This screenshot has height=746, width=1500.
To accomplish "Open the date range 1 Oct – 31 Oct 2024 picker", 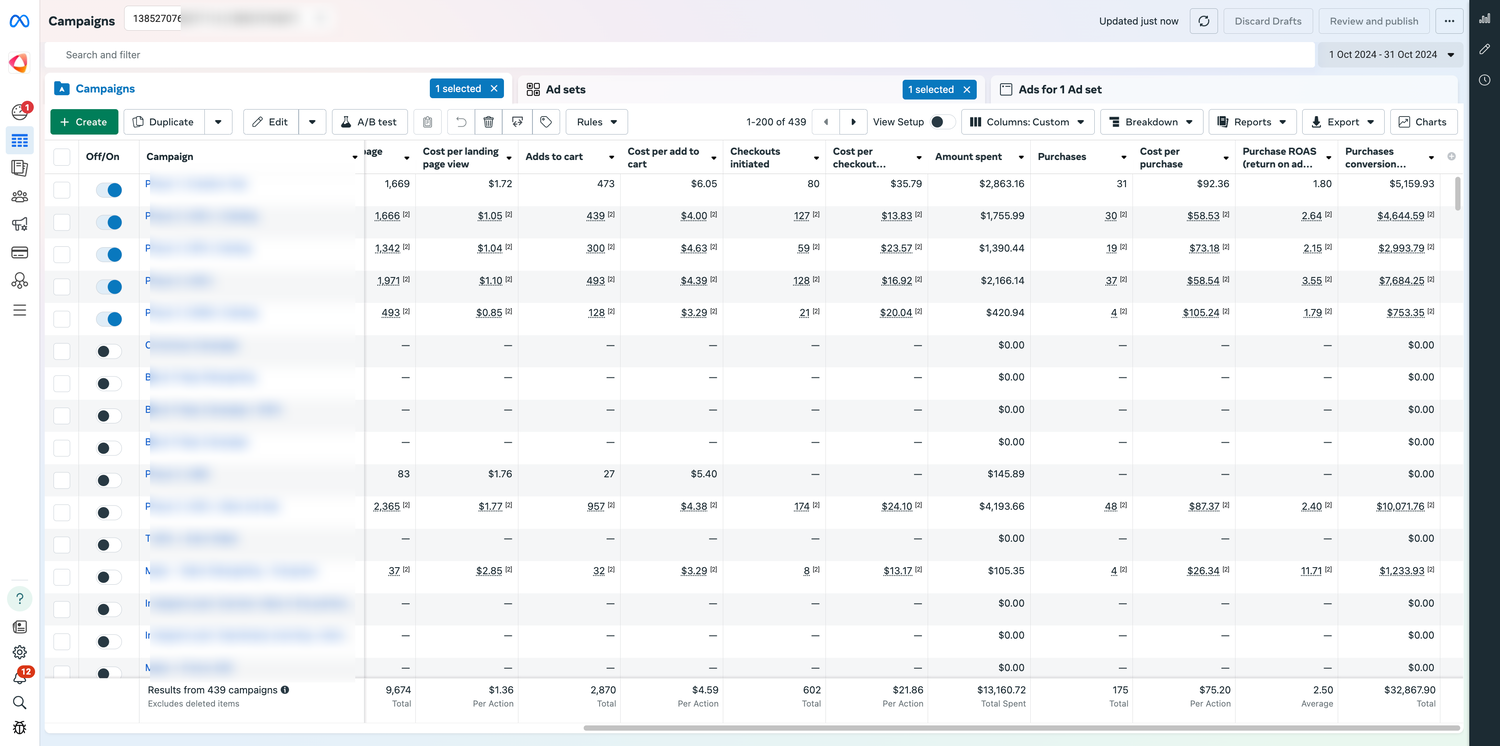I will tap(1391, 55).
